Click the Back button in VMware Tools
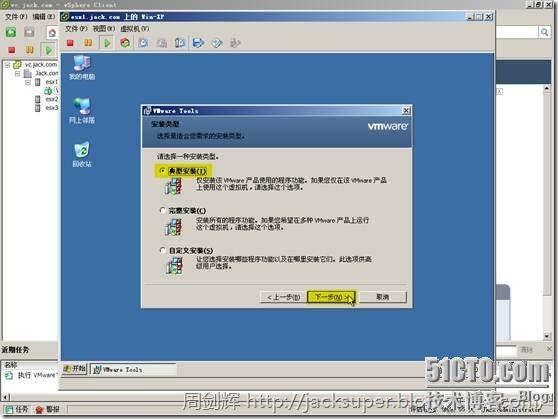Viewport: 558px width, 419px height. (x=284, y=297)
